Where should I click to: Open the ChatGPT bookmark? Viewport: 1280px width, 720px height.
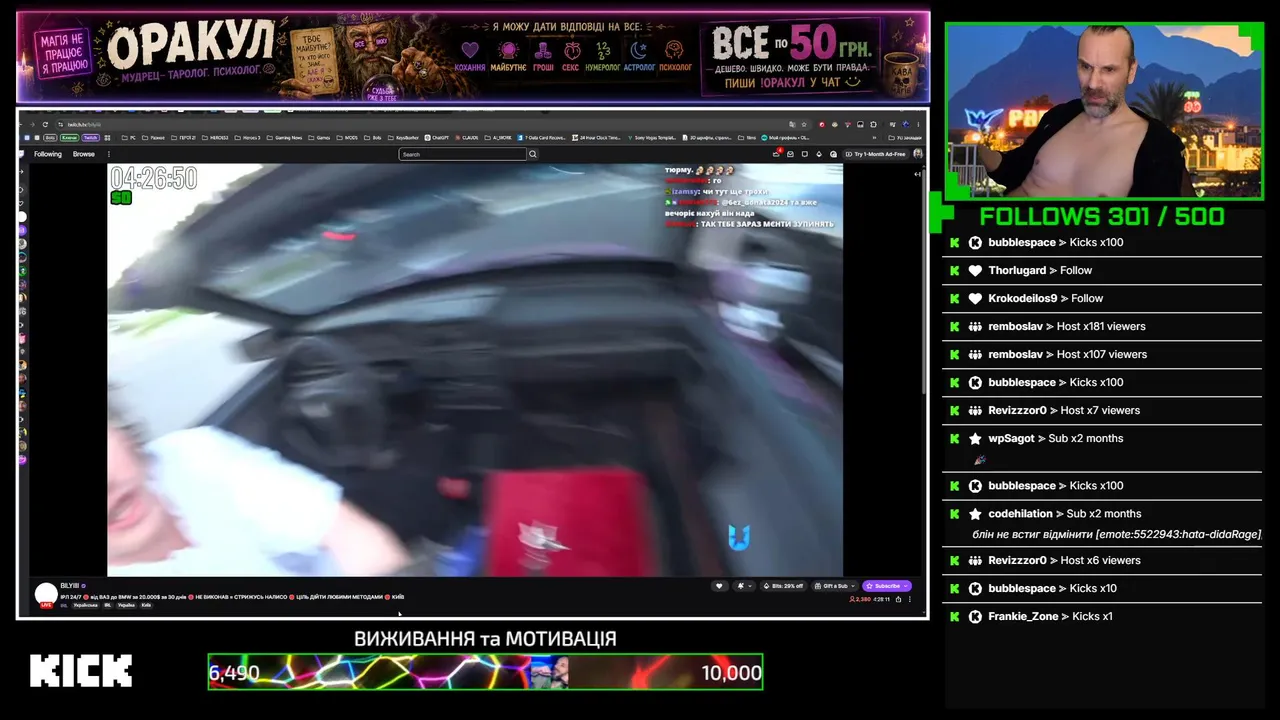tap(438, 137)
